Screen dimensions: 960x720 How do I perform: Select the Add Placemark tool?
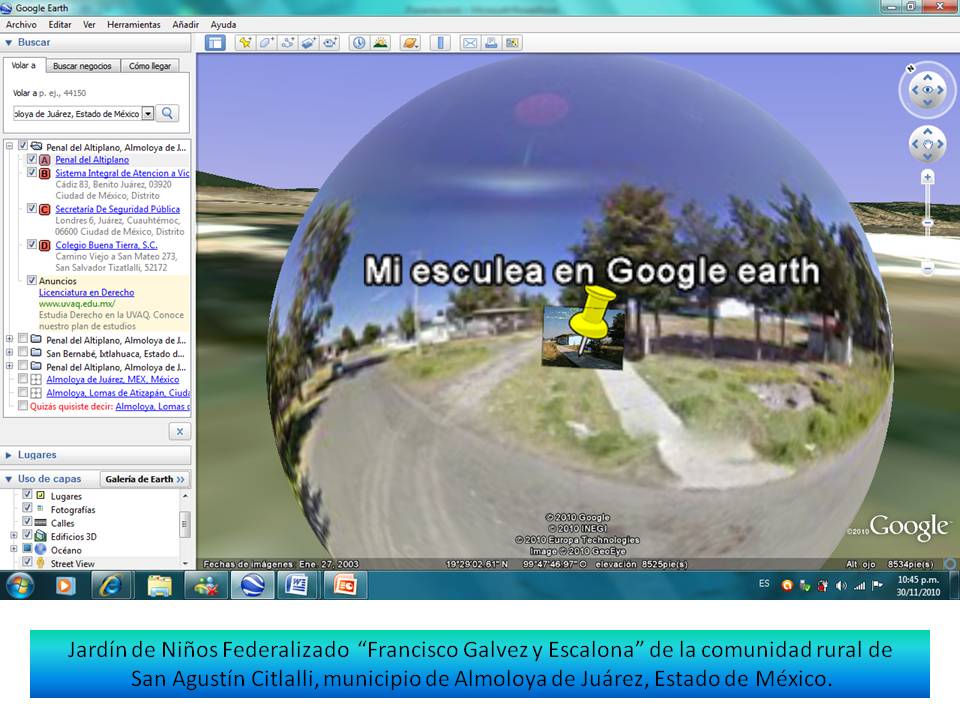pos(245,42)
